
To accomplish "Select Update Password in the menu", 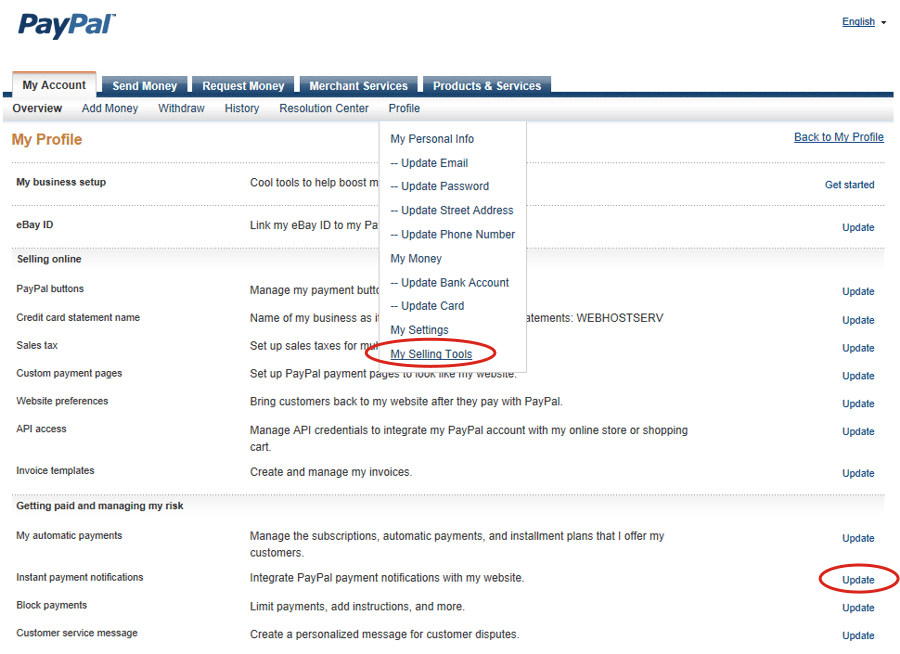I will tap(440, 186).
